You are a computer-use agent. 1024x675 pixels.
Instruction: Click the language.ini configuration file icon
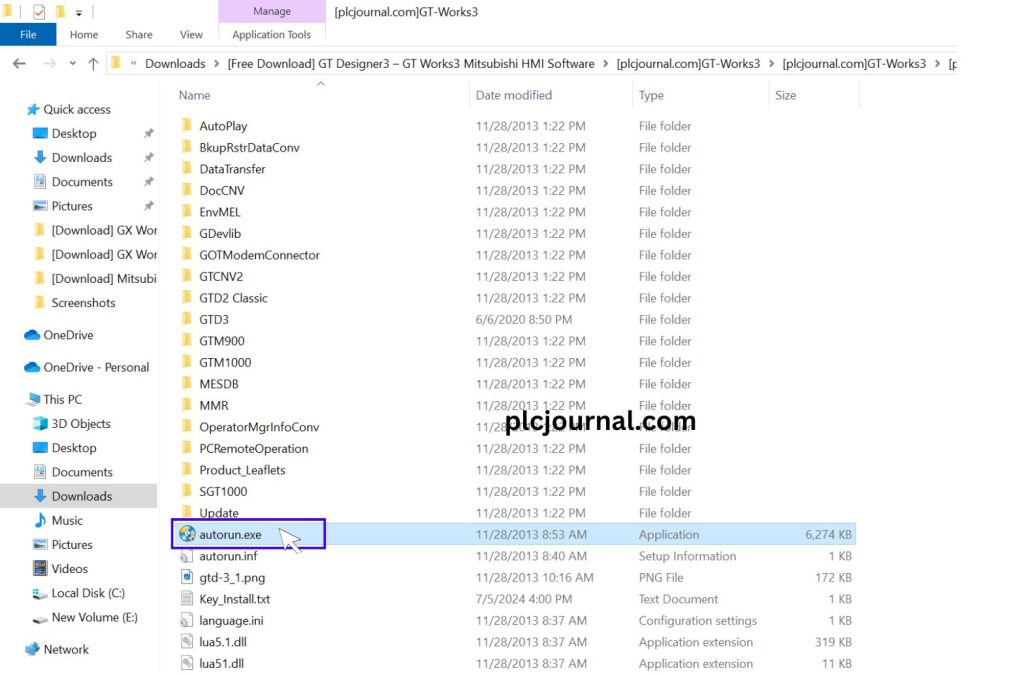point(187,620)
